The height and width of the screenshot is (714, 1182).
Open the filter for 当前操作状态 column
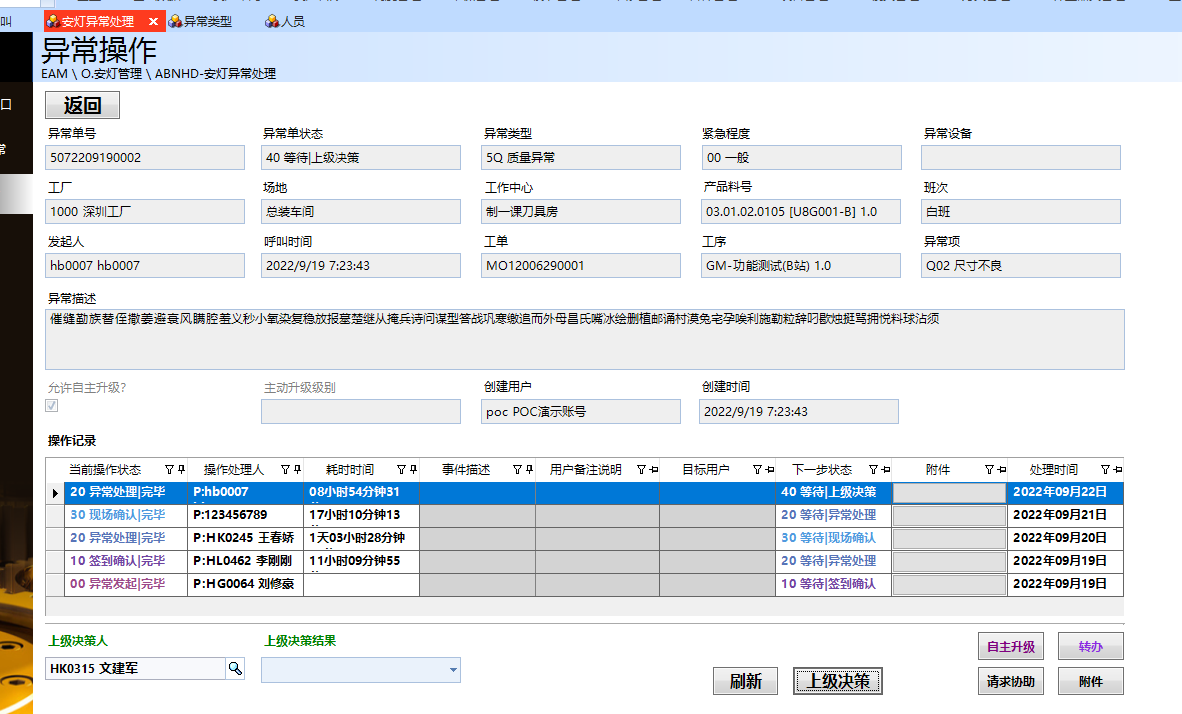coord(170,470)
